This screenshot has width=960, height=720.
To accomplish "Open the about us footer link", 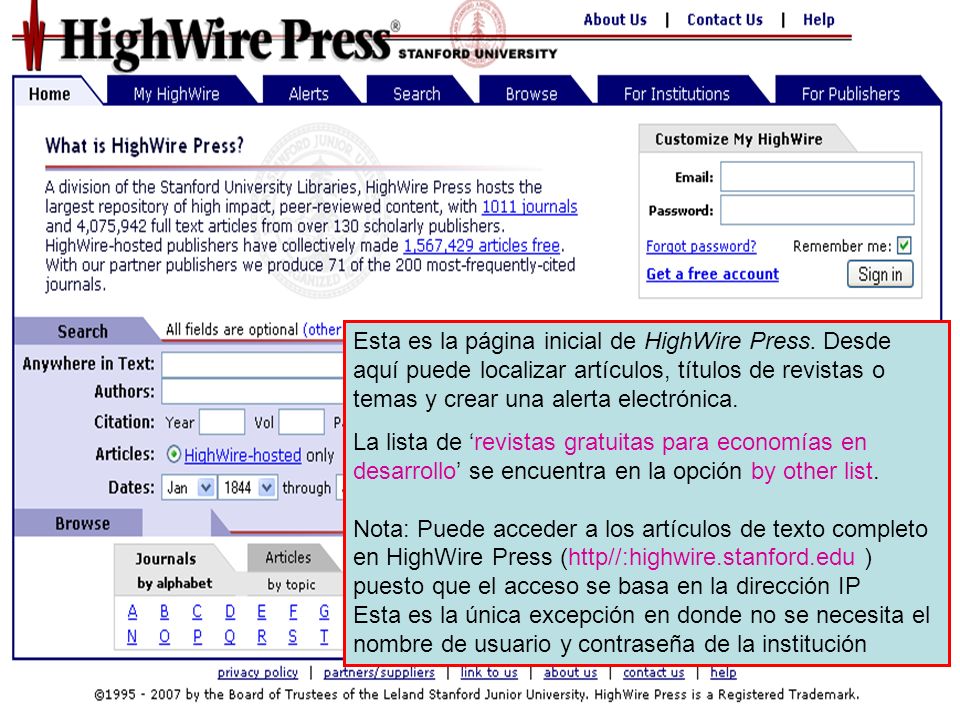I will pyautogui.click(x=570, y=673).
